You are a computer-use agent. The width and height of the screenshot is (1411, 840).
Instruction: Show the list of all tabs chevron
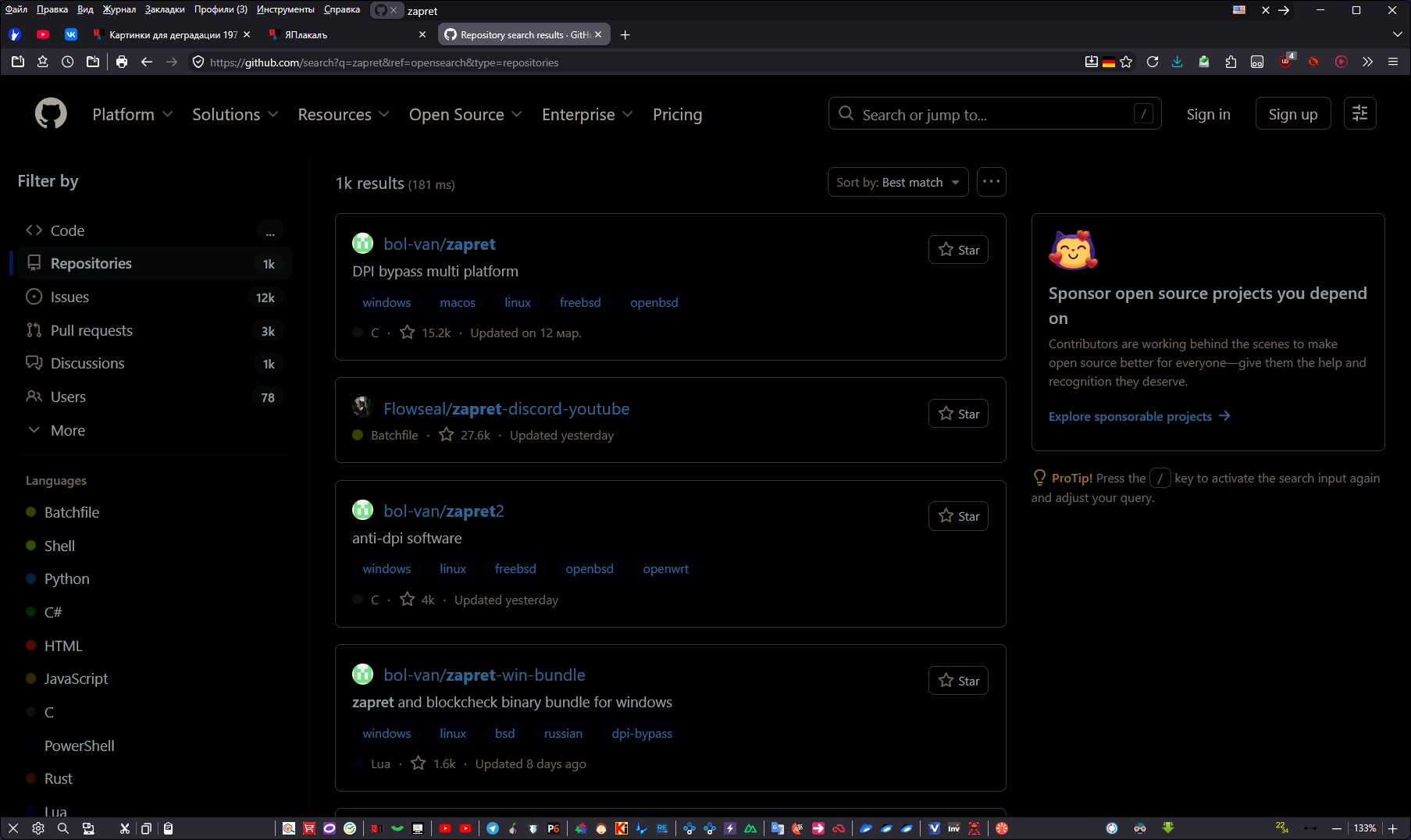tap(1397, 35)
